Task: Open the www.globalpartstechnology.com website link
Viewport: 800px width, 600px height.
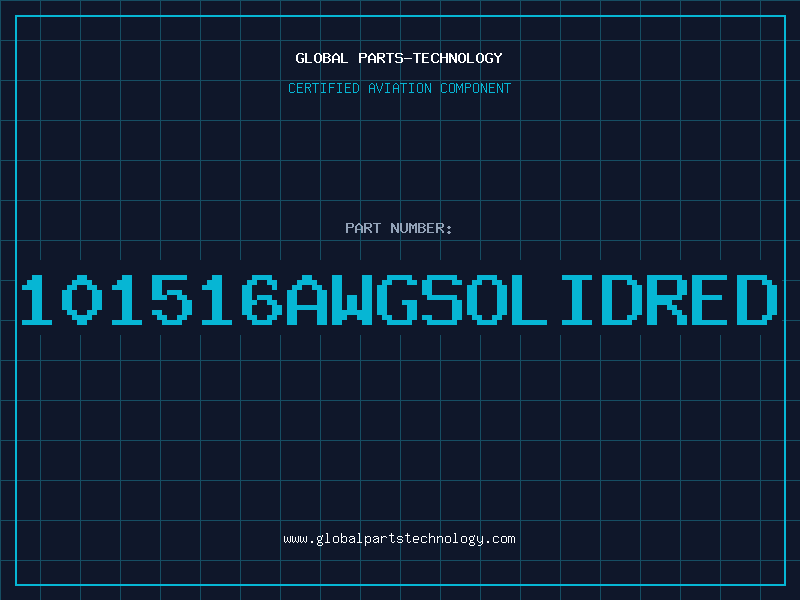Action: (x=399, y=539)
